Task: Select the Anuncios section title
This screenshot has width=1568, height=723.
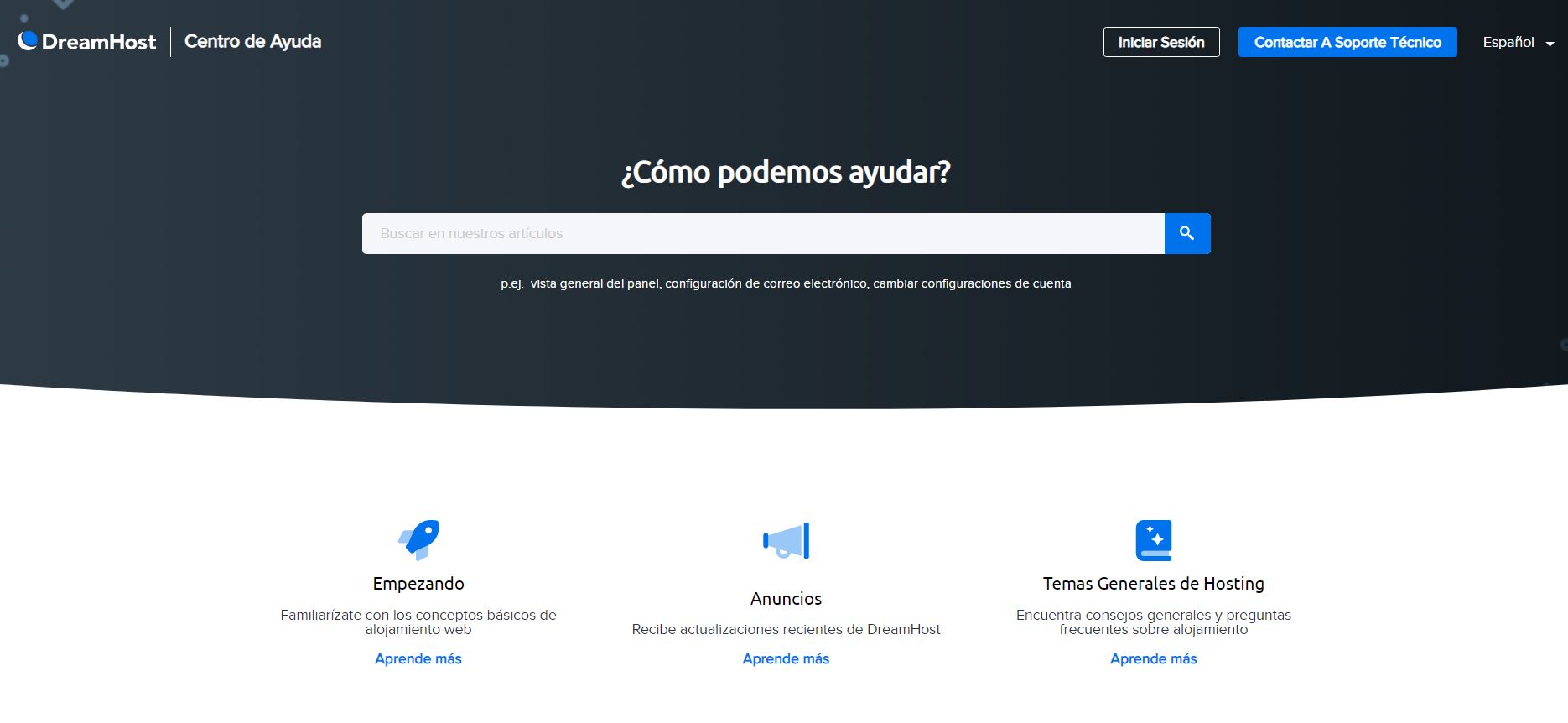Action: (786, 598)
